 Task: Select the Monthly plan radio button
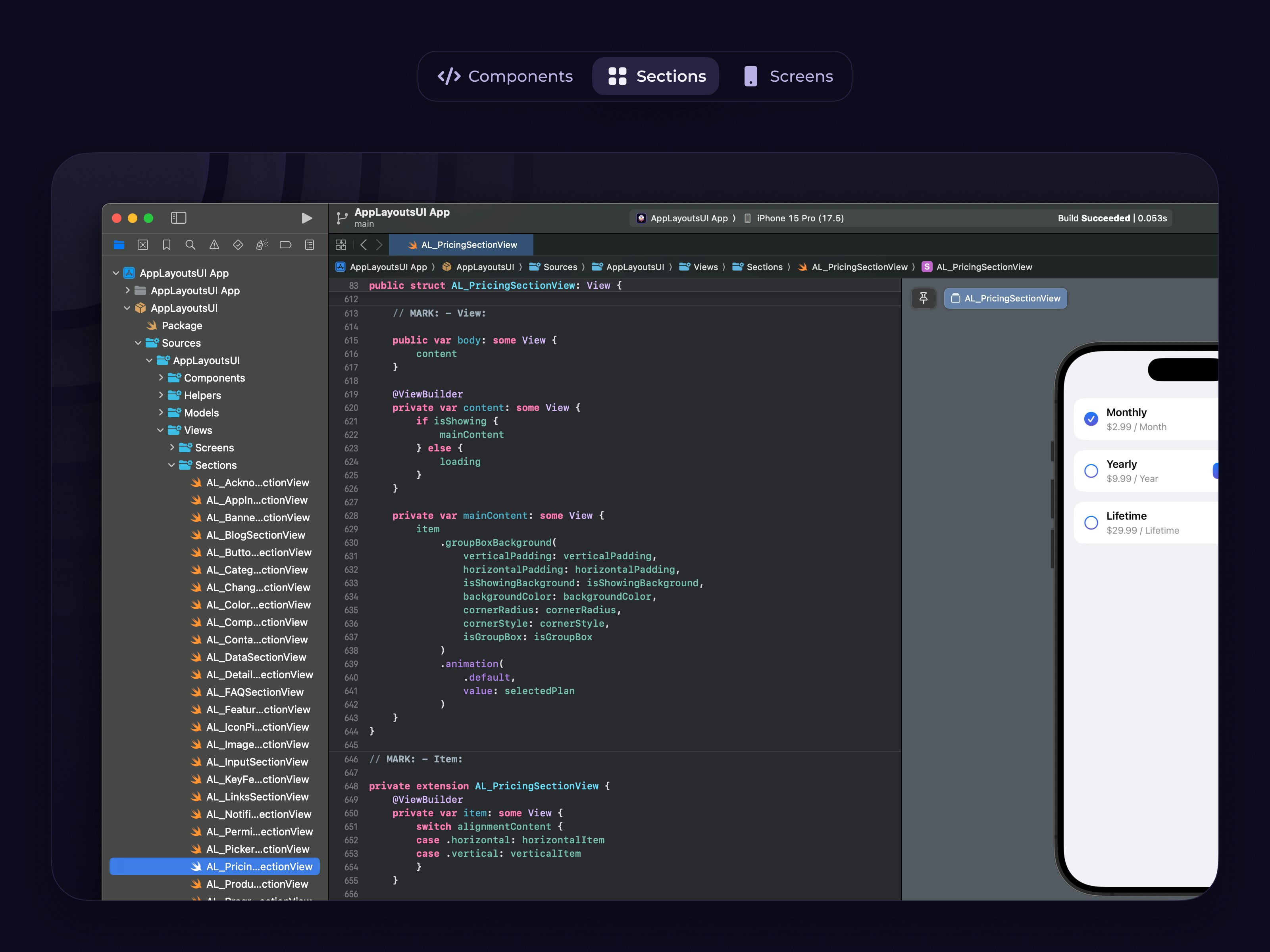[1091, 419]
